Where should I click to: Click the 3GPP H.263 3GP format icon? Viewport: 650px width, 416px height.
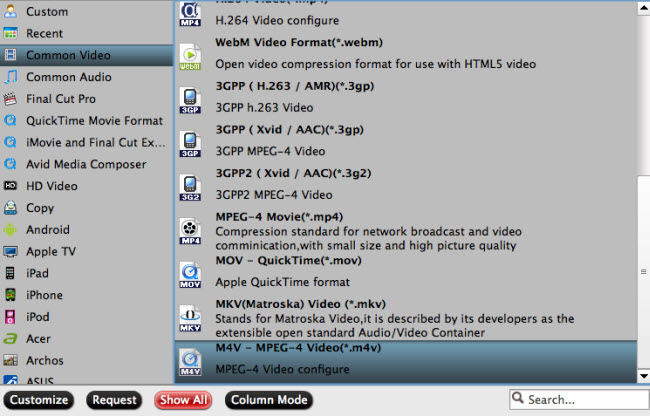pyautogui.click(x=190, y=101)
